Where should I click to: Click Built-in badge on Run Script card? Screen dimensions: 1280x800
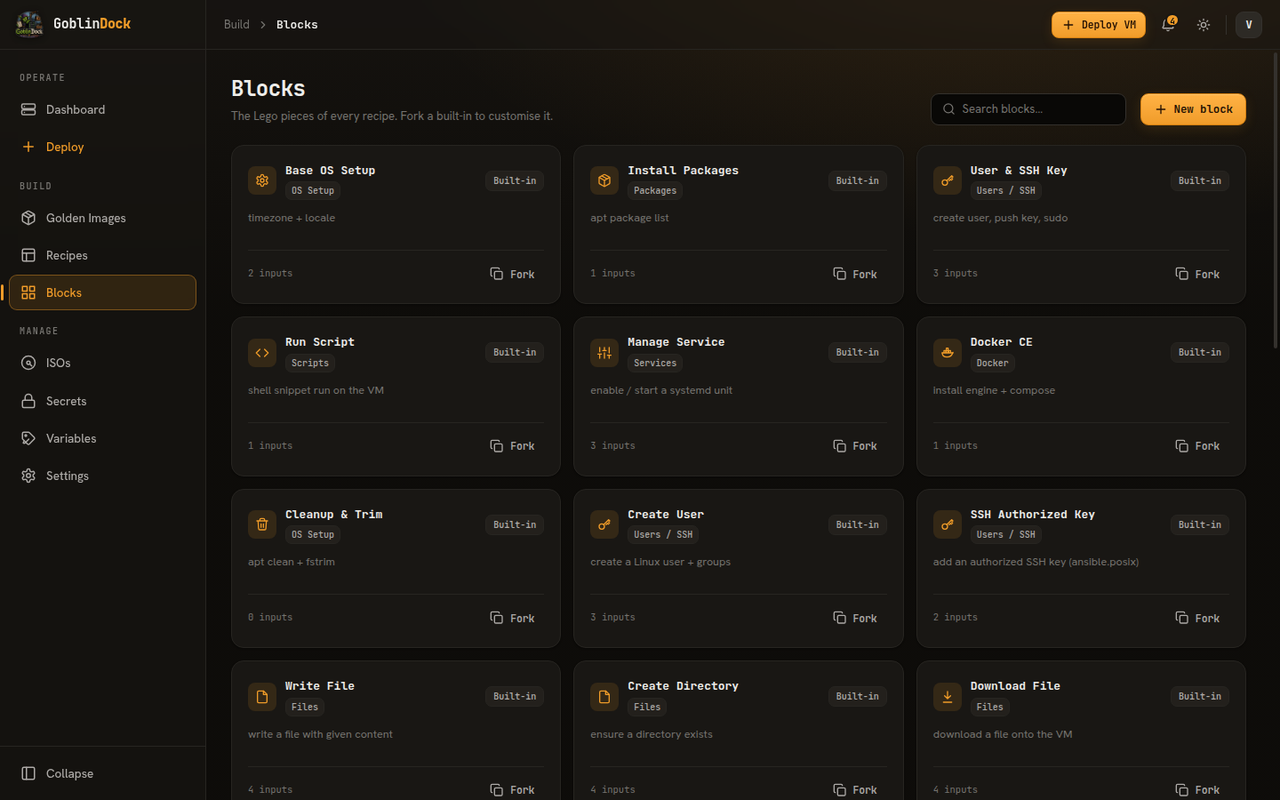[x=515, y=352]
